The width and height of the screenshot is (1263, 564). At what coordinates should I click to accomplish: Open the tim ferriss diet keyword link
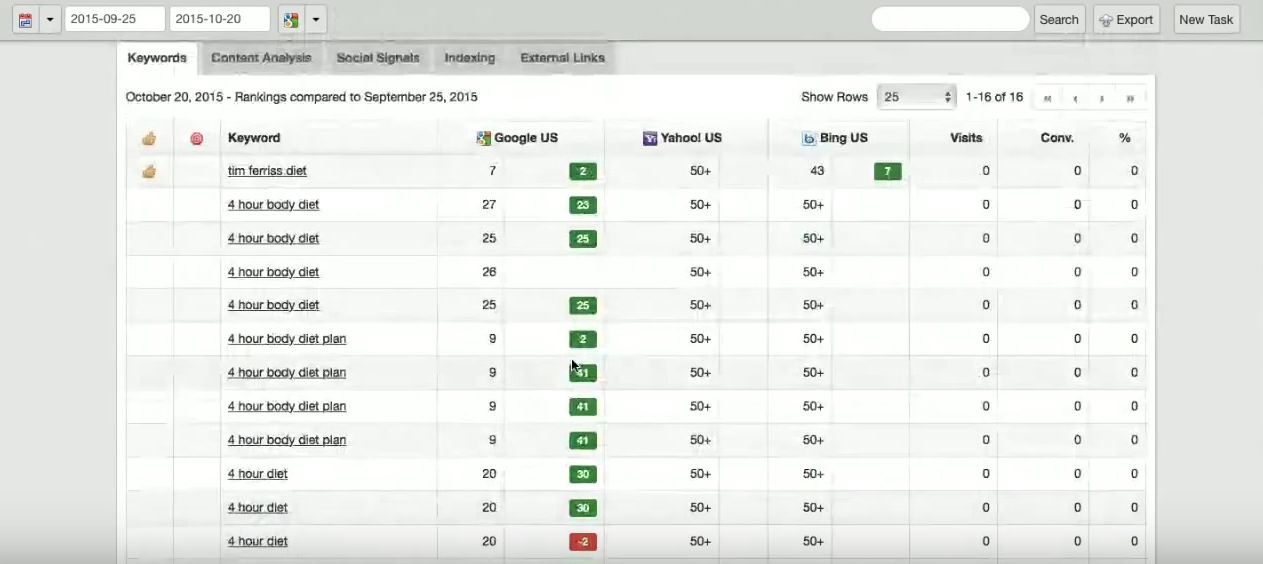[267, 171]
